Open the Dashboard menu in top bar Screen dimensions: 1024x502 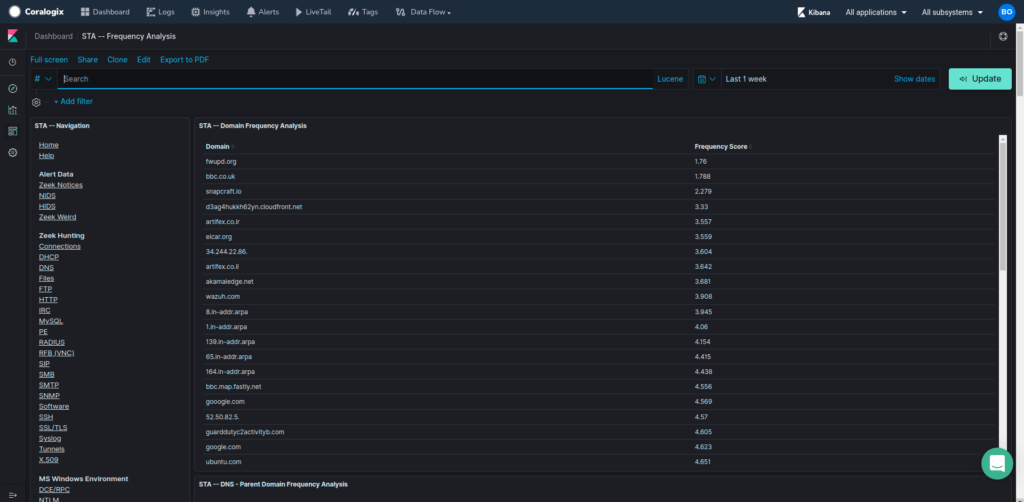pyautogui.click(x=105, y=12)
